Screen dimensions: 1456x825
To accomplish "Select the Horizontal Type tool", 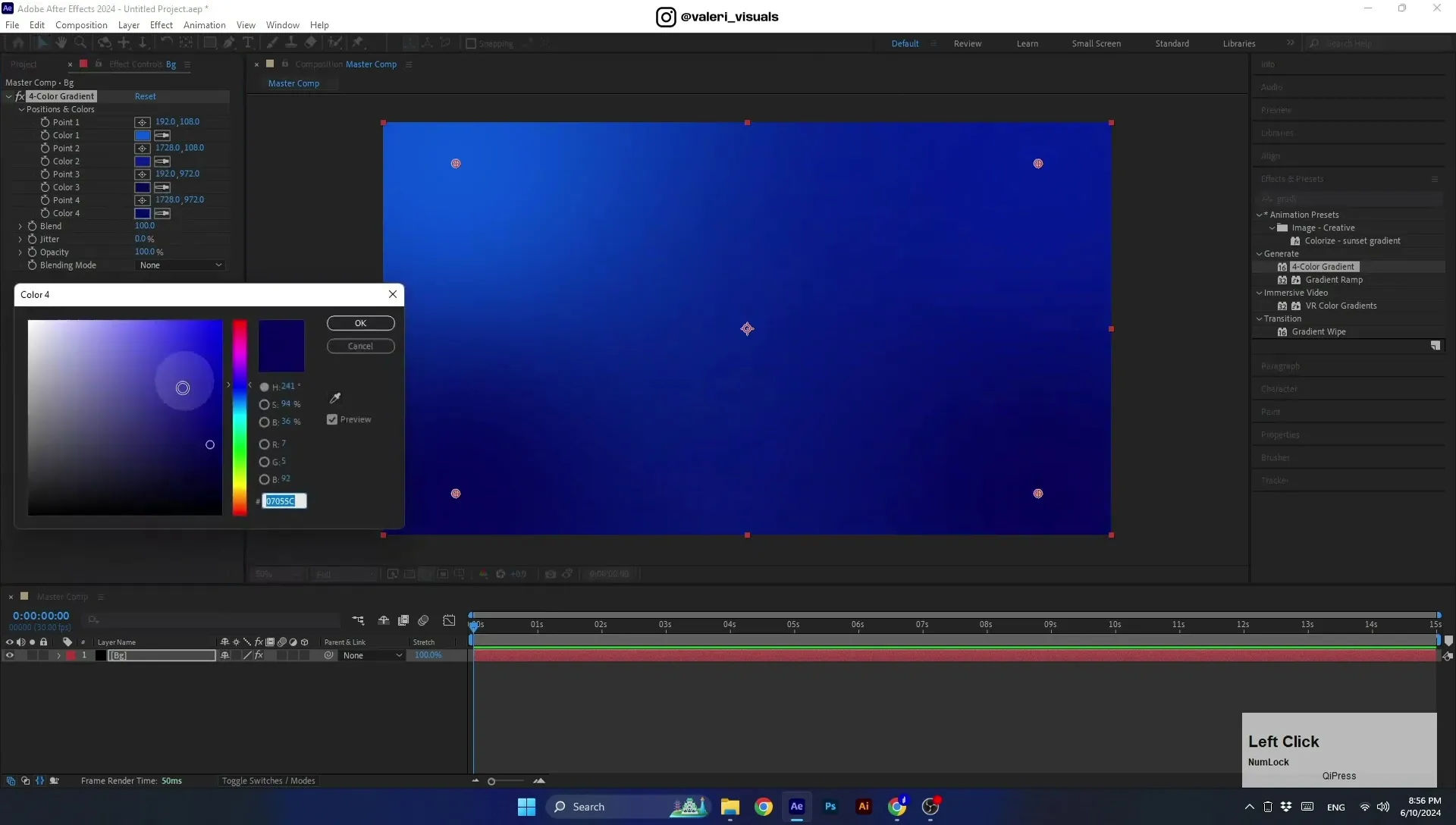I will (248, 43).
